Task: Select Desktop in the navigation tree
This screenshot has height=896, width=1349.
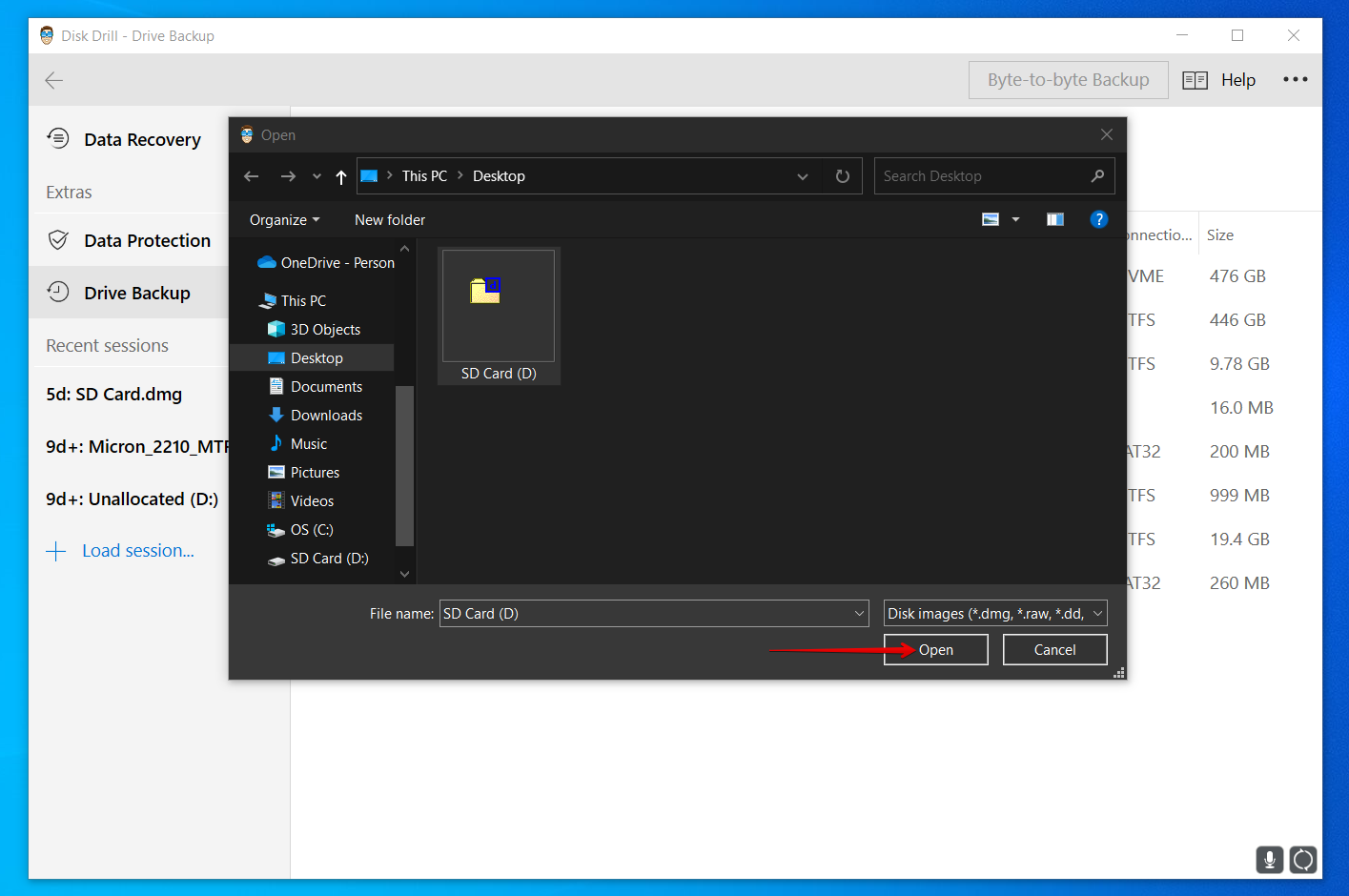Action: click(312, 358)
